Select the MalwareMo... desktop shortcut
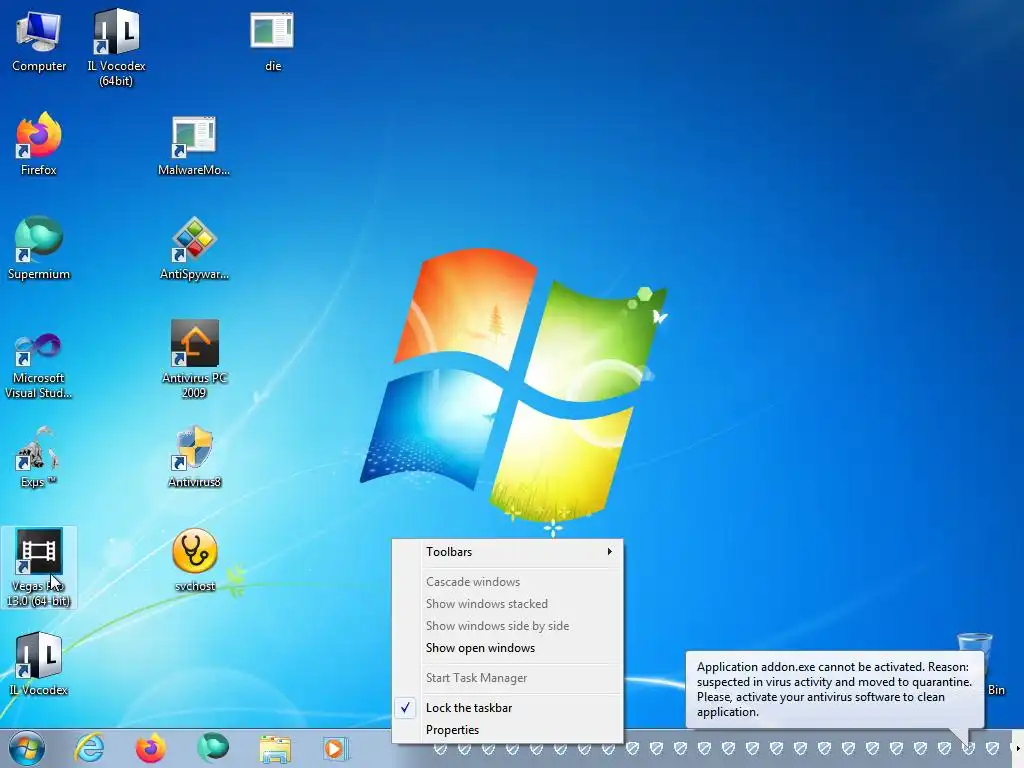 click(194, 145)
